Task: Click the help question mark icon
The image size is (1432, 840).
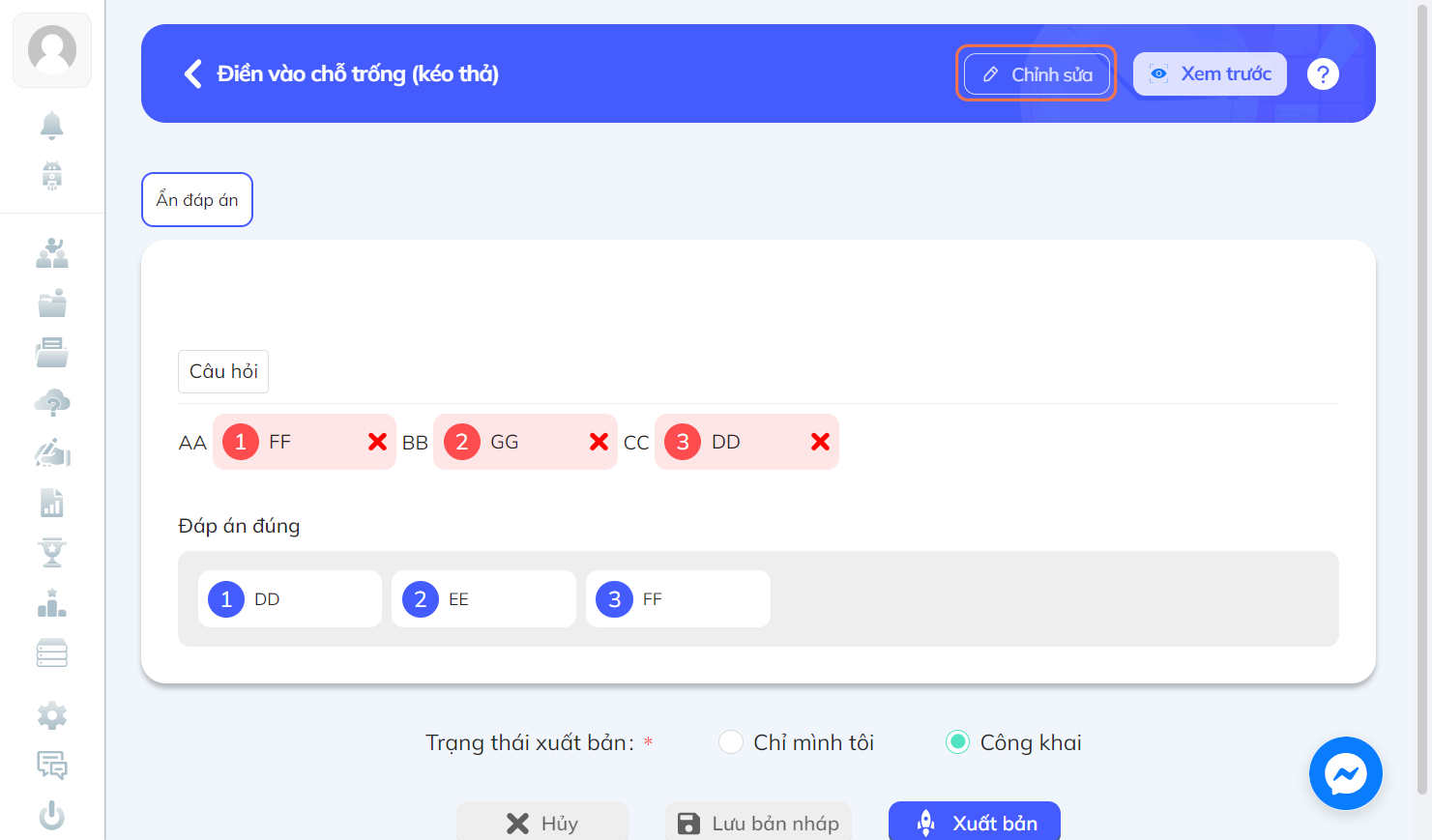Action: (x=1323, y=73)
